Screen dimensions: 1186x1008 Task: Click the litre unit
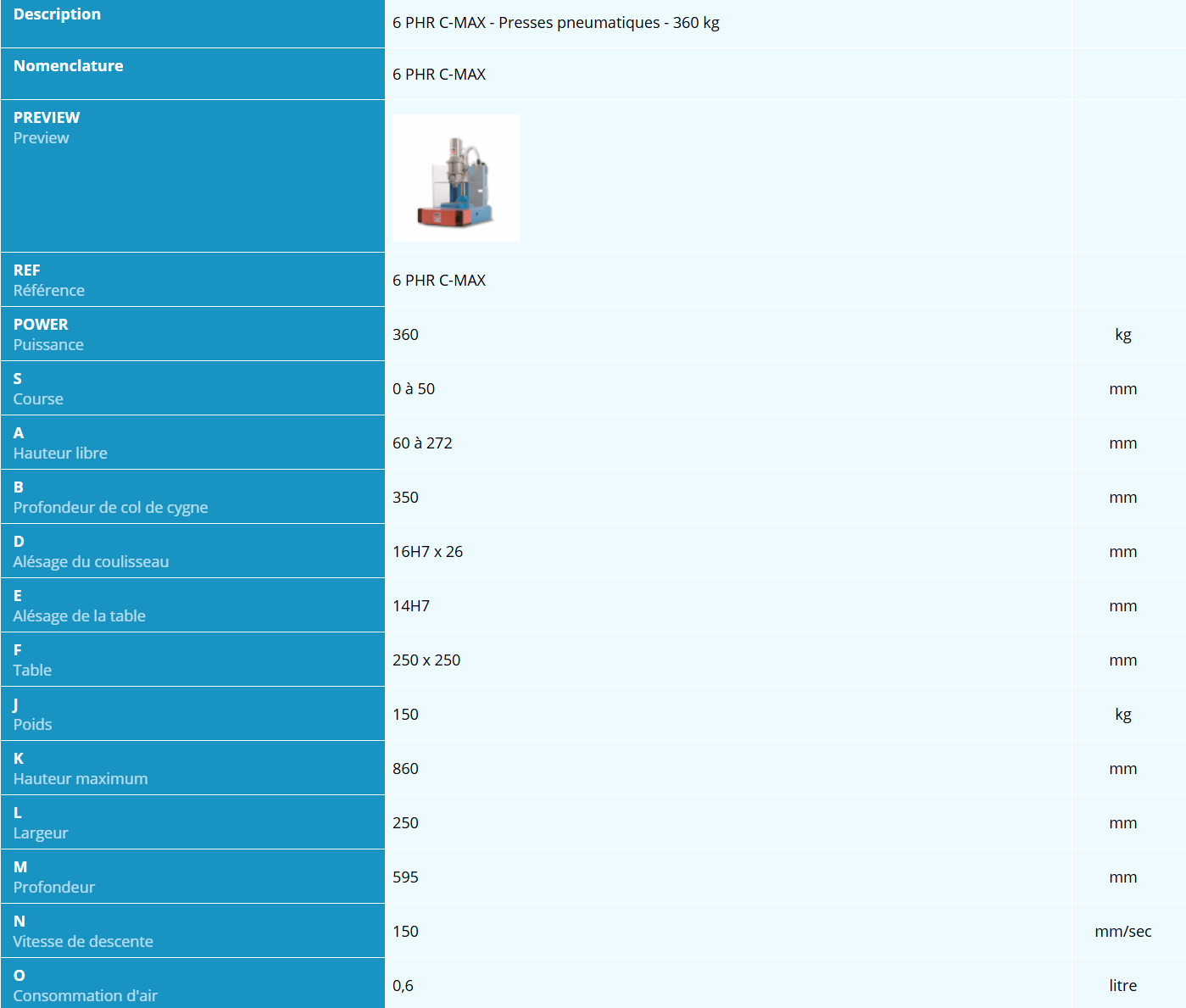pyautogui.click(x=1123, y=986)
